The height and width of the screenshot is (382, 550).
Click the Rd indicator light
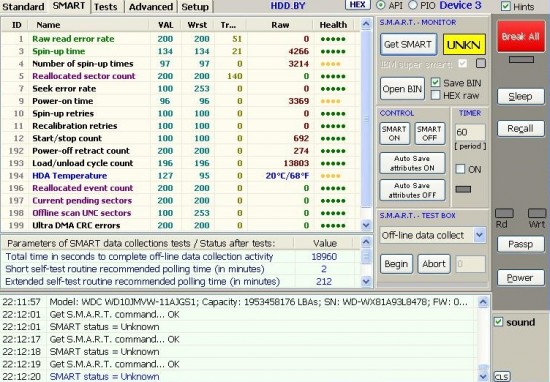pos(504,213)
